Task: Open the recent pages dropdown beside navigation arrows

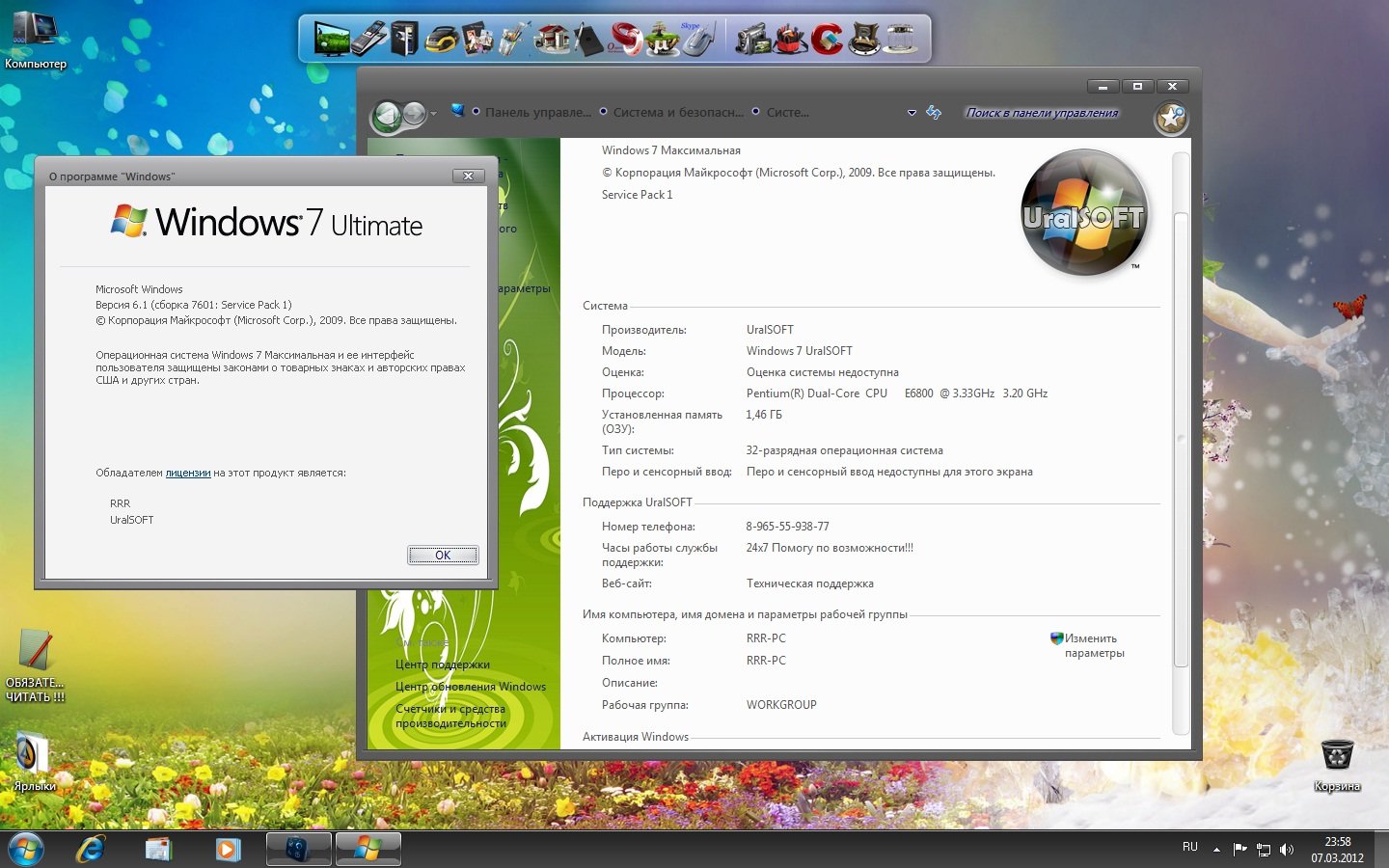Action: tap(433, 114)
